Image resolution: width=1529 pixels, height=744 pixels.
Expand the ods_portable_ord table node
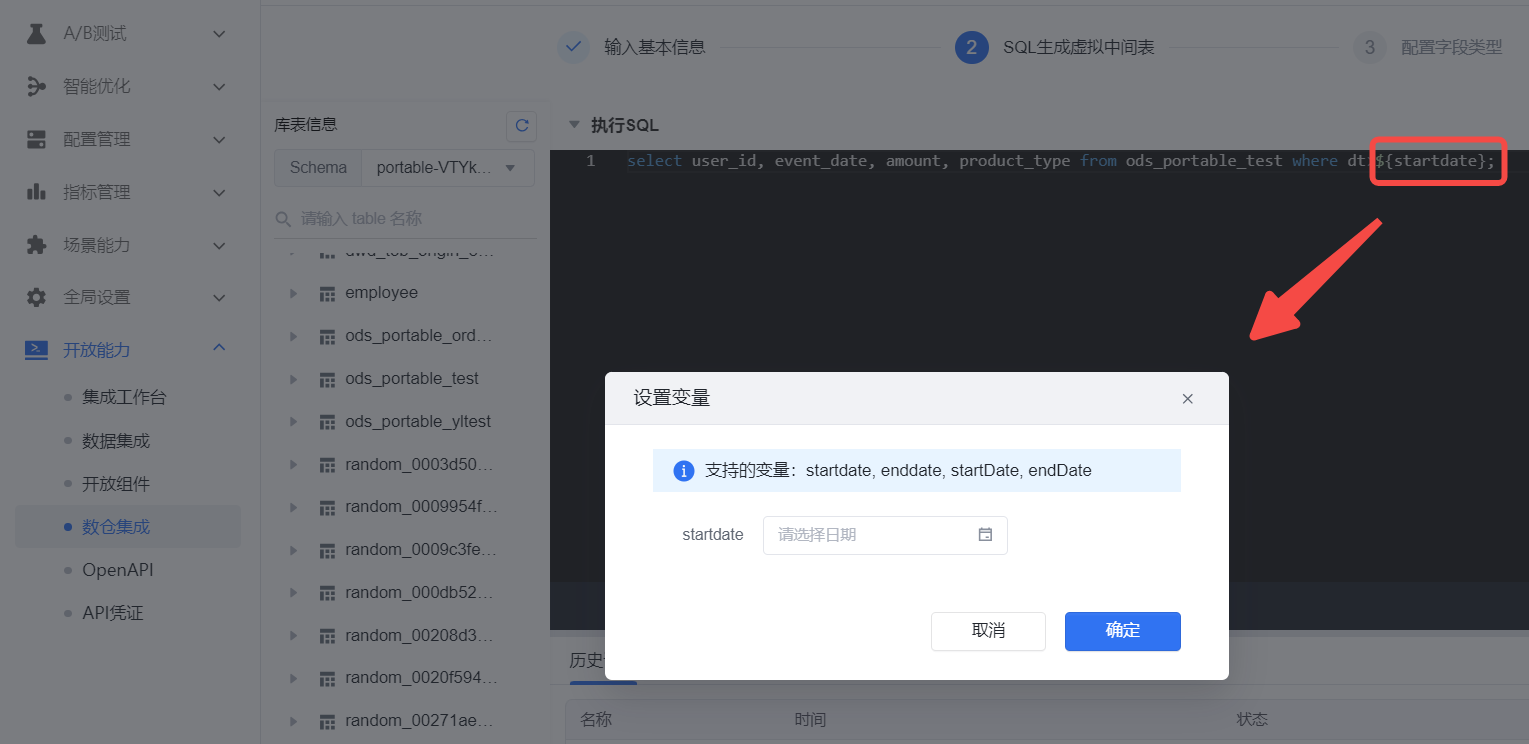pyautogui.click(x=293, y=336)
